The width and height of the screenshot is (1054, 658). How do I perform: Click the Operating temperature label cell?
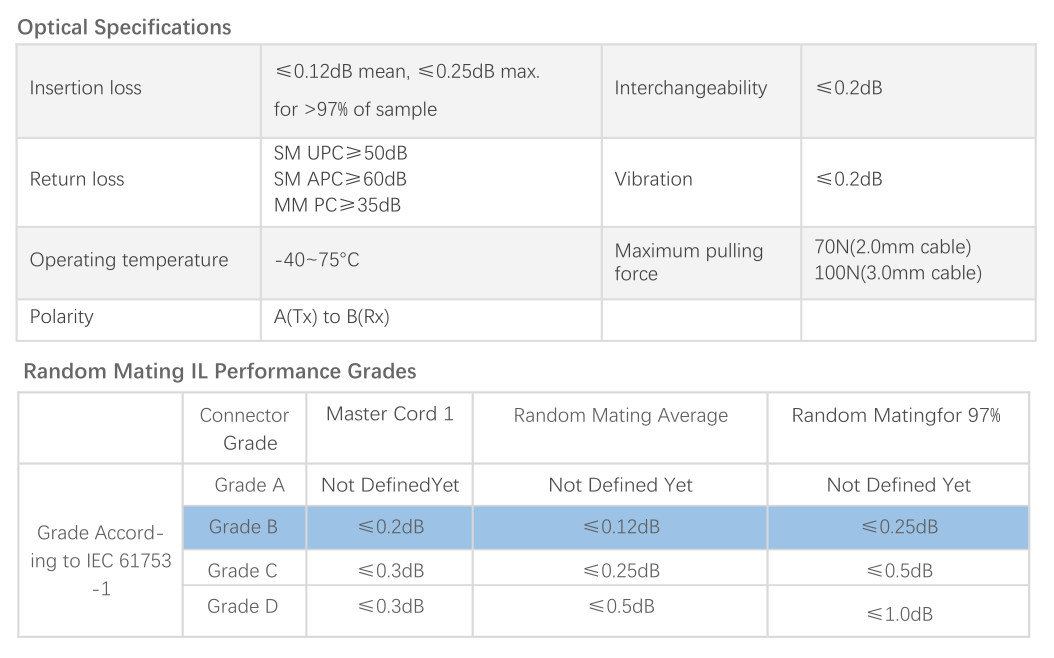pos(129,260)
